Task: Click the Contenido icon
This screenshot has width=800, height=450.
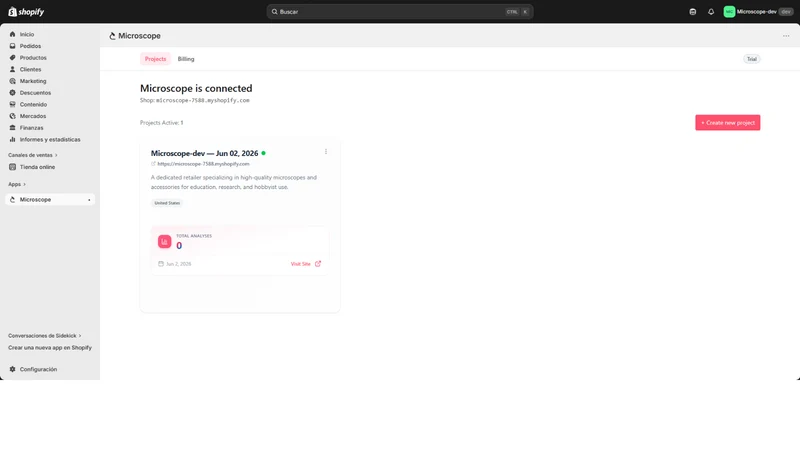Action: (12, 105)
